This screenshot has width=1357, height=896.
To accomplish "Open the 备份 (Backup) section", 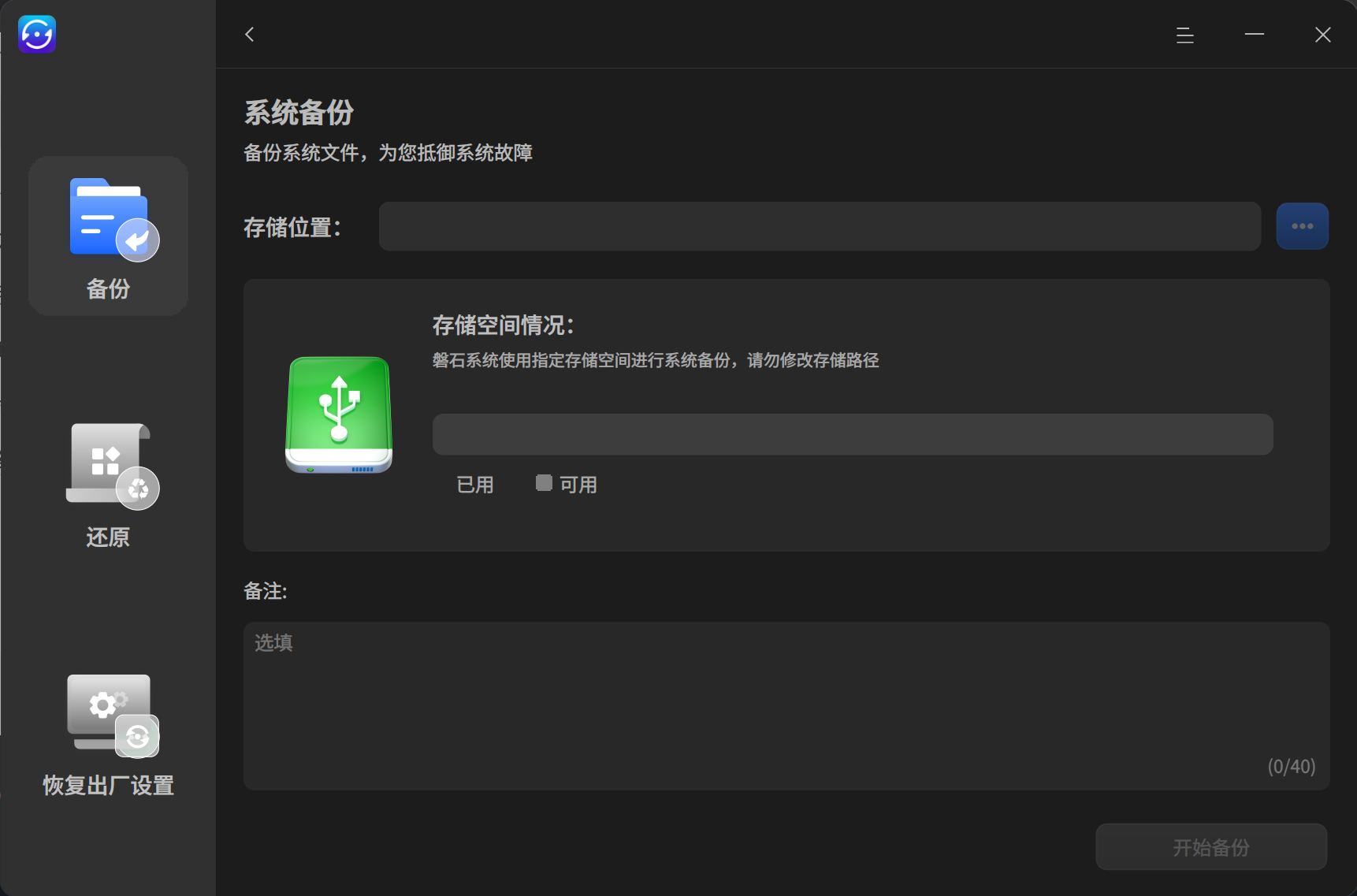I will tap(108, 236).
